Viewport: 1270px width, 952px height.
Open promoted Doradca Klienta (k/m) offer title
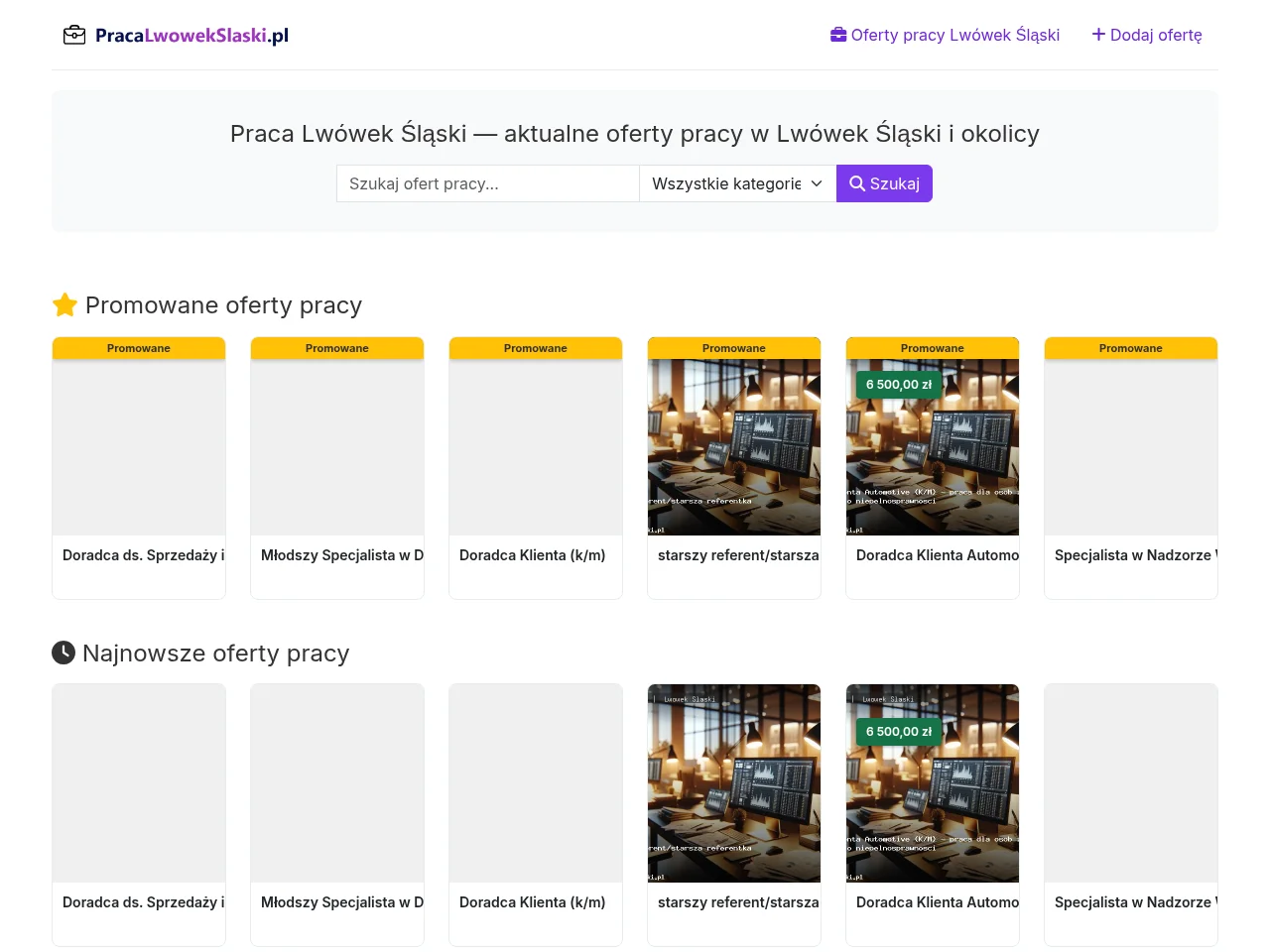point(533,555)
